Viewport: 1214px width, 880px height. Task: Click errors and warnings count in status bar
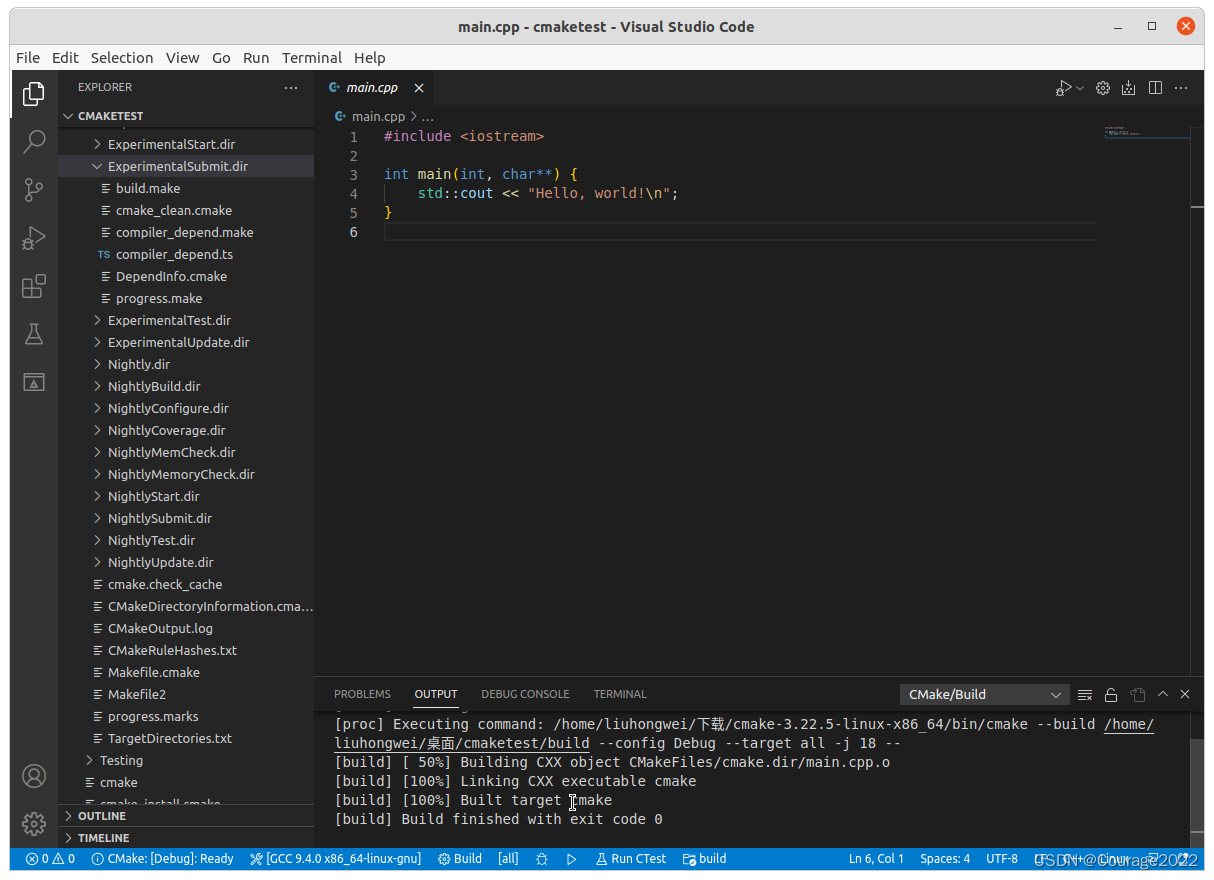(x=50, y=859)
